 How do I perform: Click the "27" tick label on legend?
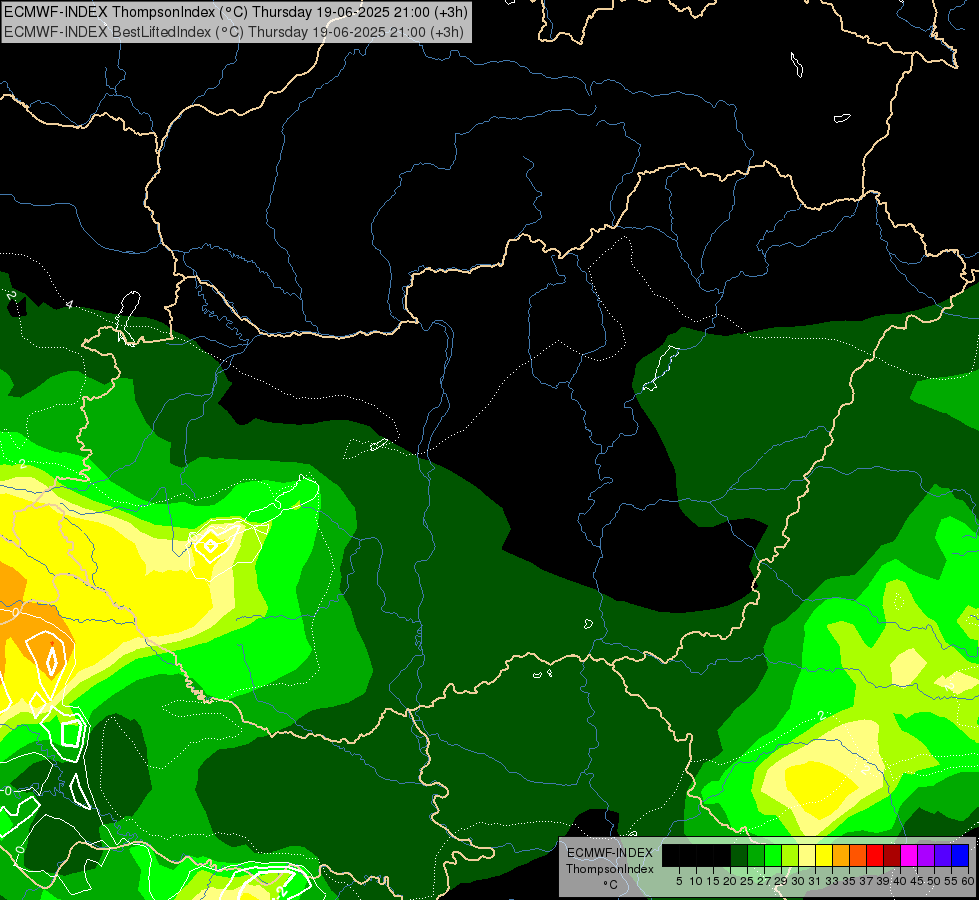coord(764,881)
